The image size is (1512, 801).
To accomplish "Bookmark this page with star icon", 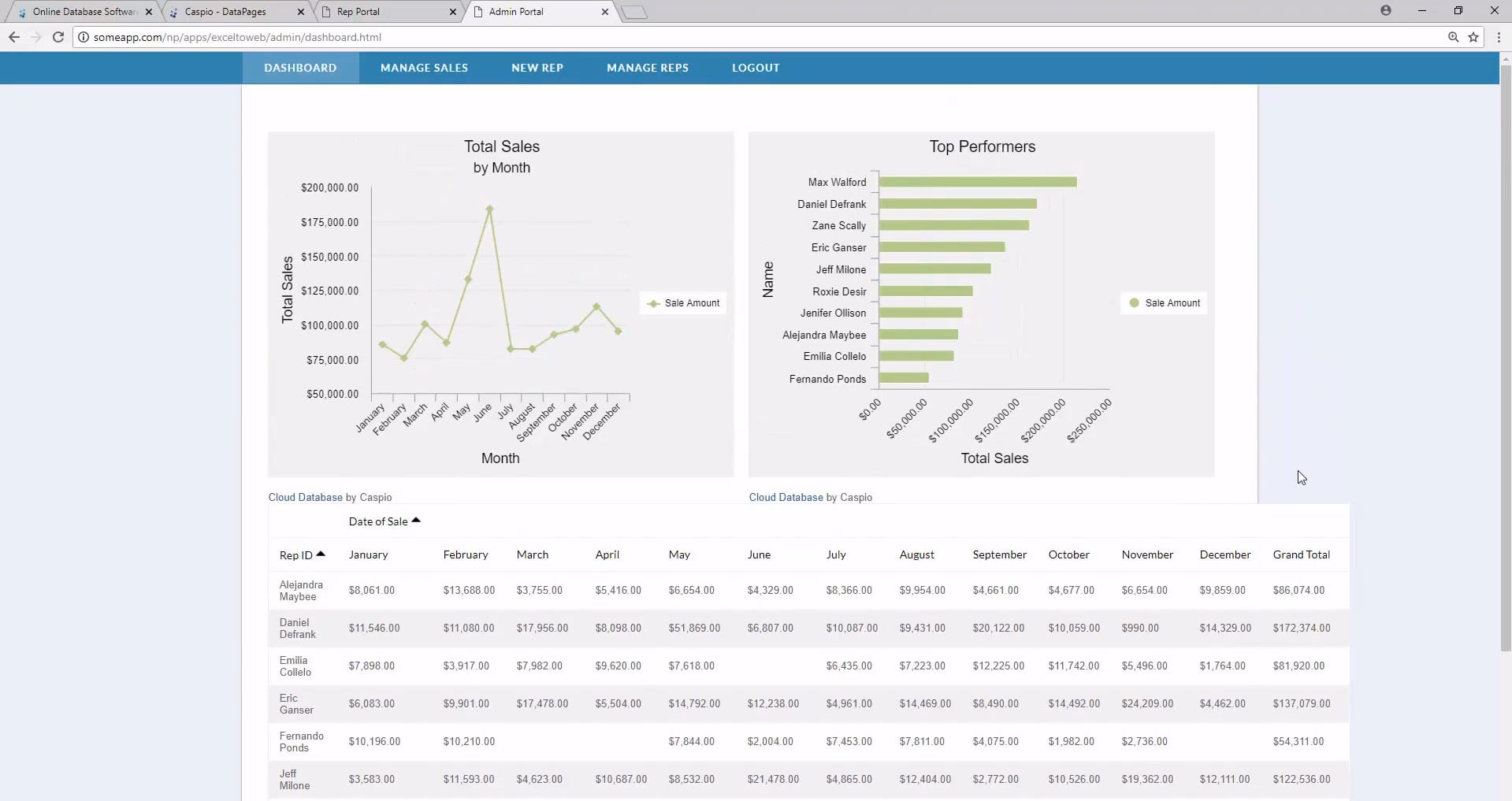I will point(1473,37).
